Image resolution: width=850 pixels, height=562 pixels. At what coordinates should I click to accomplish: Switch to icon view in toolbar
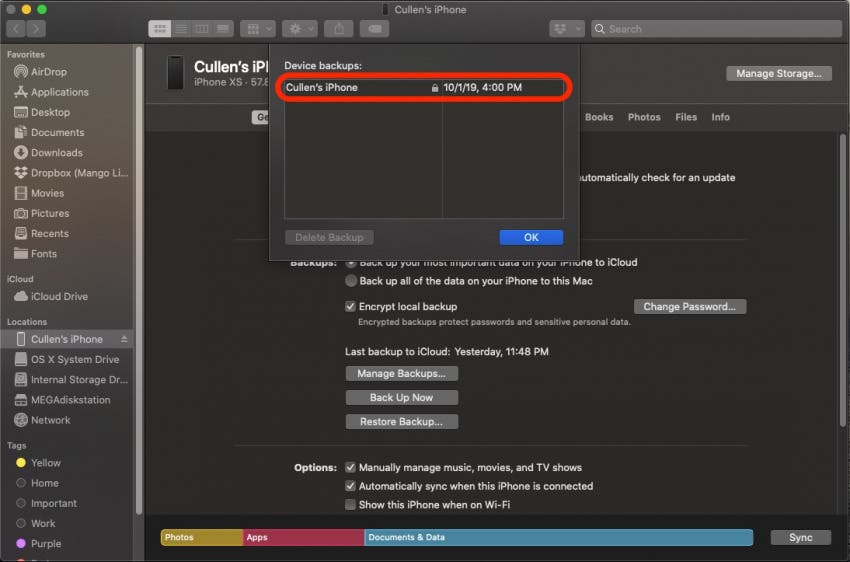point(159,29)
